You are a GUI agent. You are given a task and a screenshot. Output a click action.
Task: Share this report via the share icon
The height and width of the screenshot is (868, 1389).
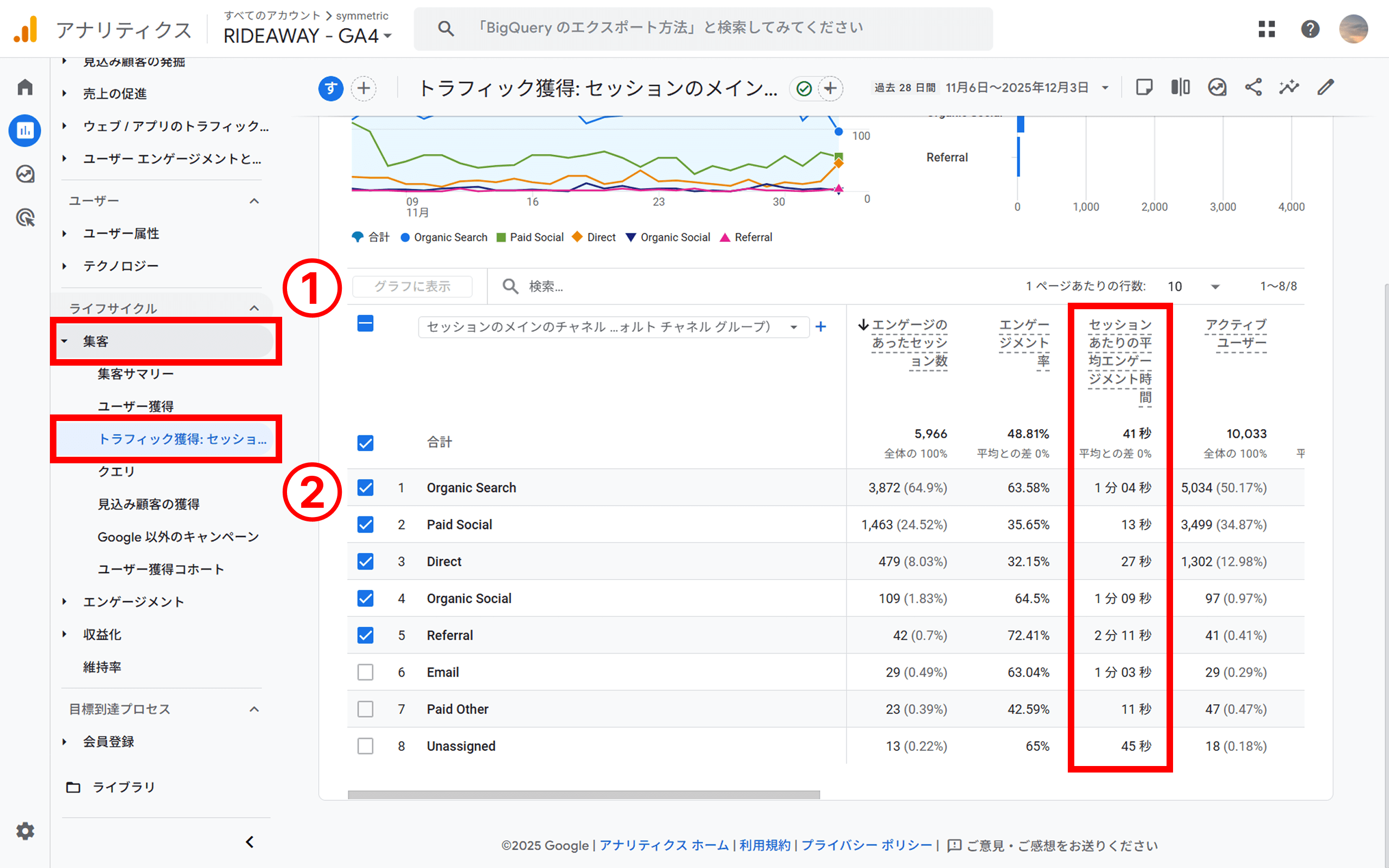click(1253, 87)
